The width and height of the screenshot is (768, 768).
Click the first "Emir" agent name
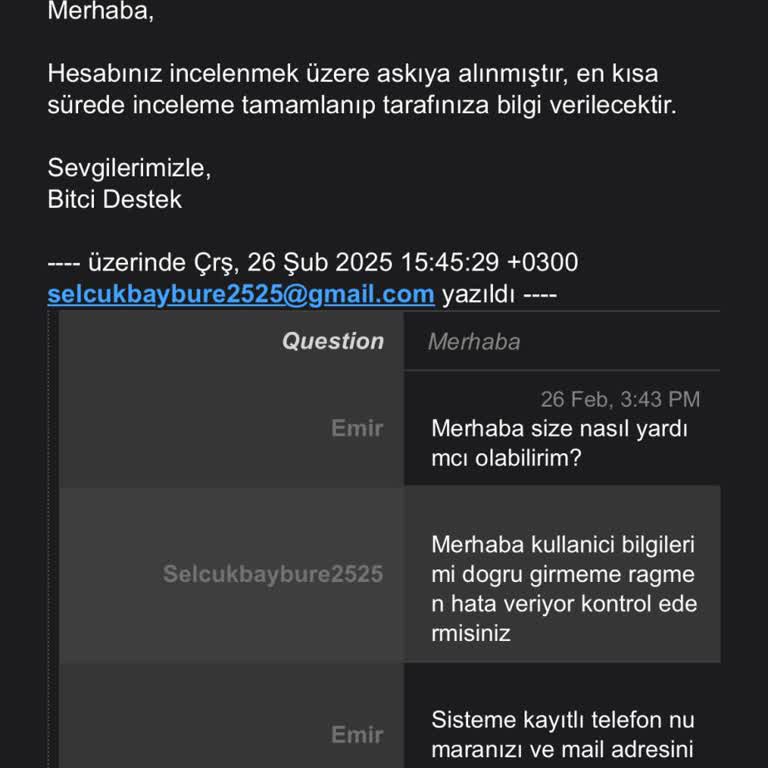click(x=357, y=428)
